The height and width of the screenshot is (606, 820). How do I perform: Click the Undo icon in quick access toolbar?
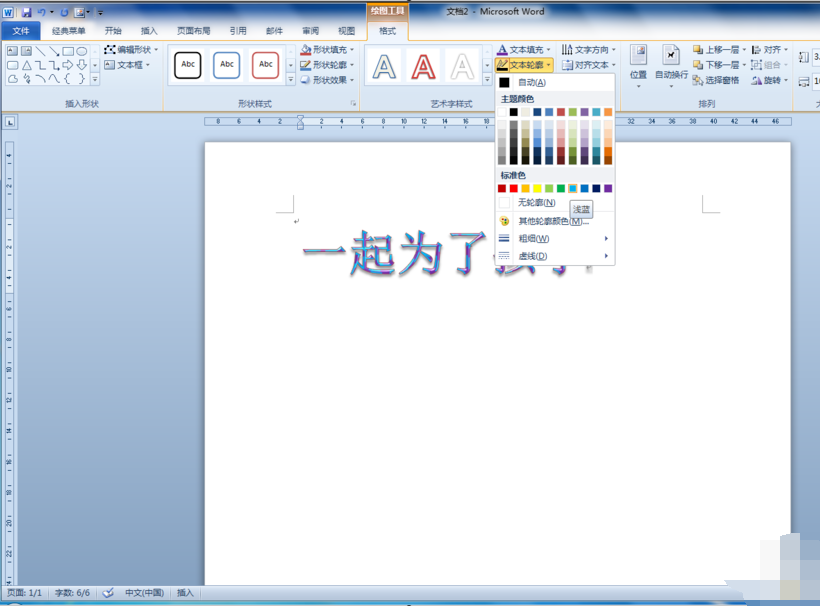pos(41,12)
